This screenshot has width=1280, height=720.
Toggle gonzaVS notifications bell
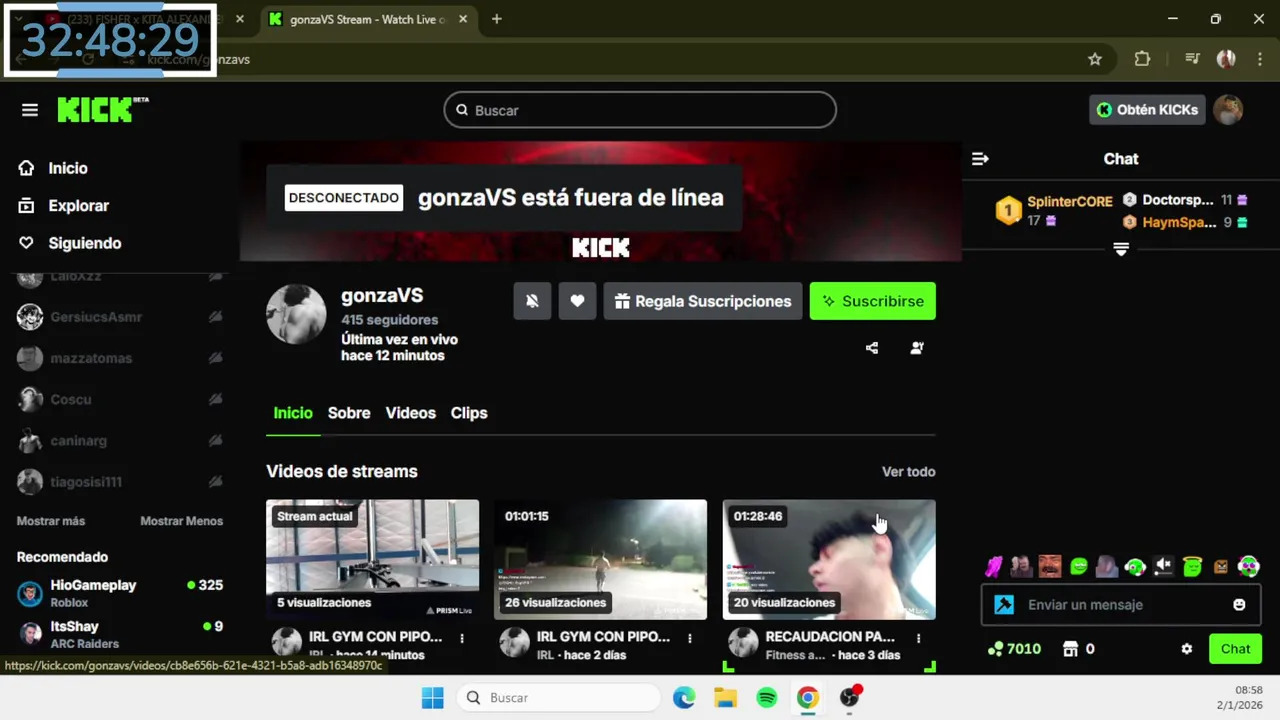click(532, 301)
